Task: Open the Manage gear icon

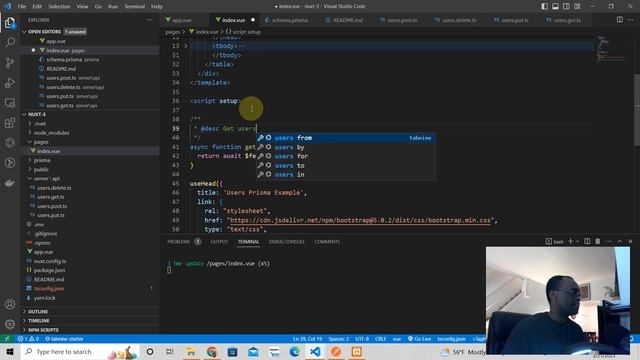Action: 10,324
